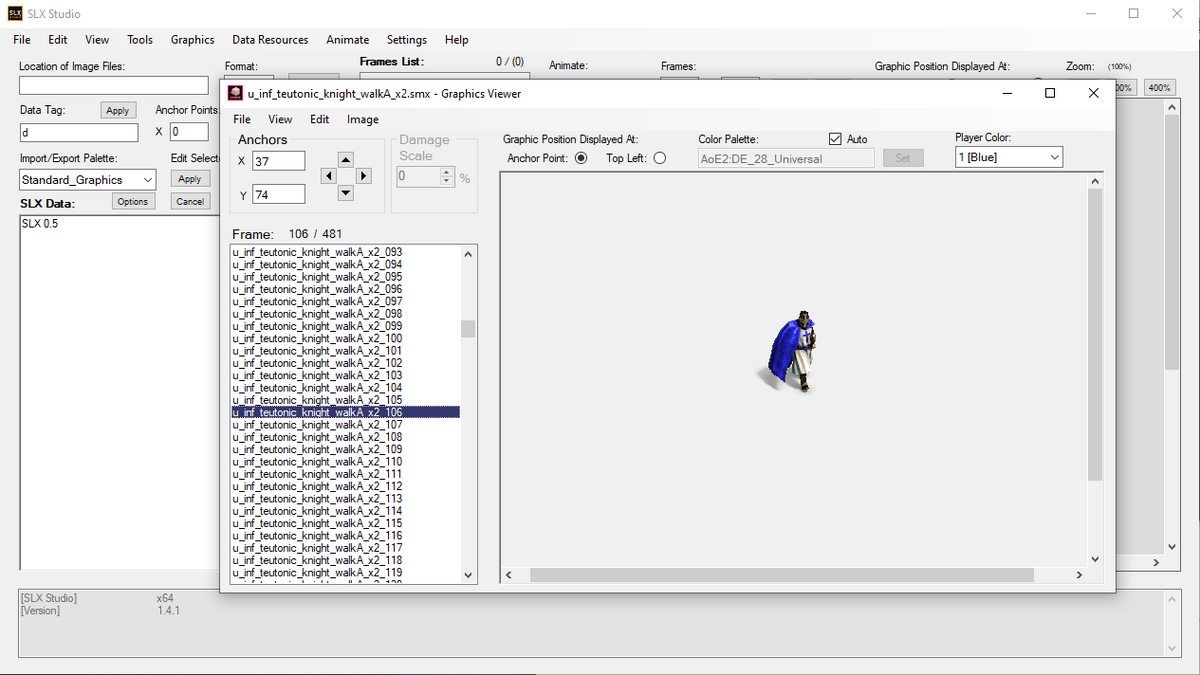Viewport: 1200px width, 675px height.
Task: Click the Anchors X input field
Action: 279,161
